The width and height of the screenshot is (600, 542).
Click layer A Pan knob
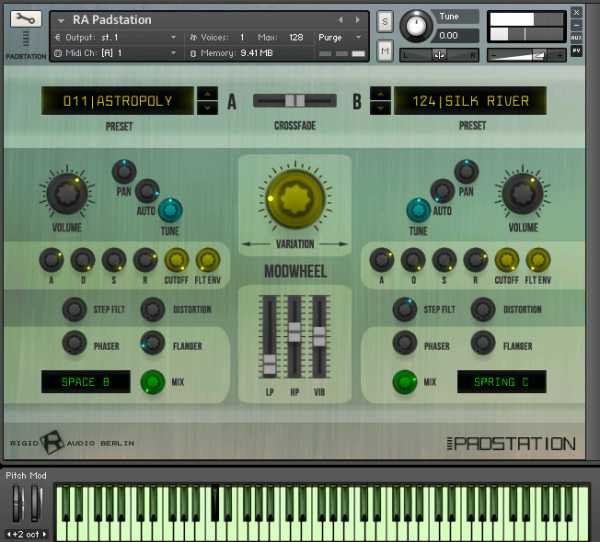(124, 172)
